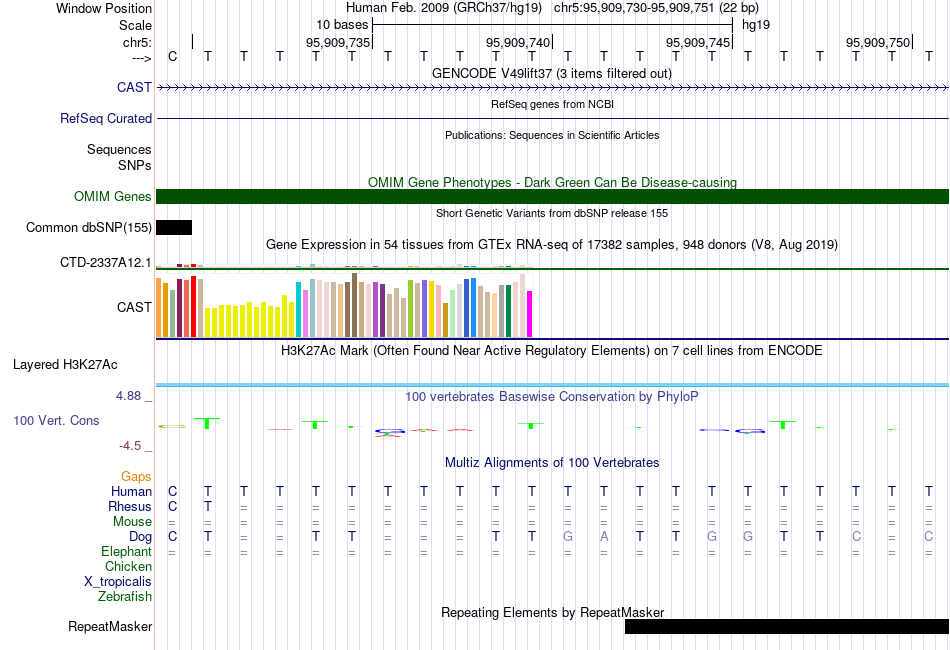
Task: Click the OMIM Genes track label
Action: (x=112, y=196)
